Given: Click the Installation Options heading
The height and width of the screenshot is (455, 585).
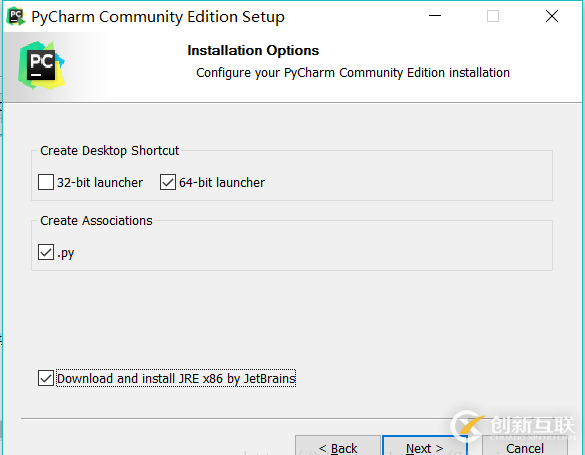Looking at the screenshot, I should coord(253,50).
